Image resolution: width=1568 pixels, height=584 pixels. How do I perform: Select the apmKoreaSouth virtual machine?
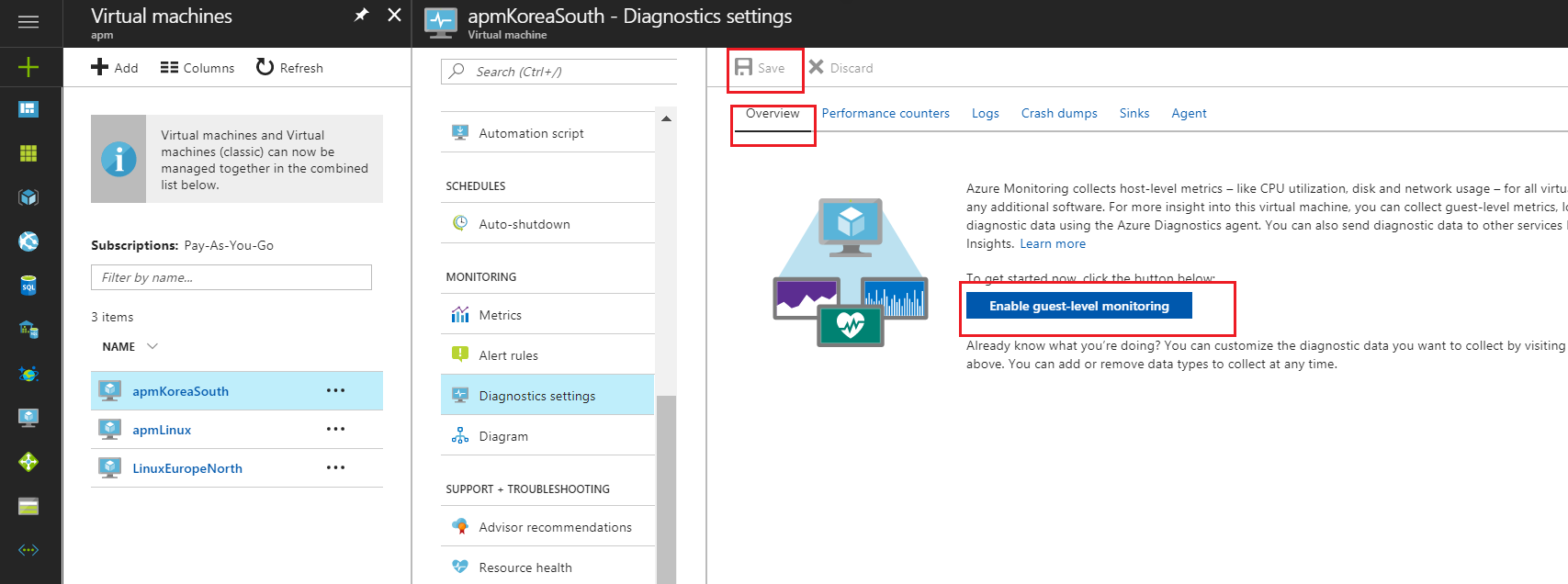coord(180,391)
